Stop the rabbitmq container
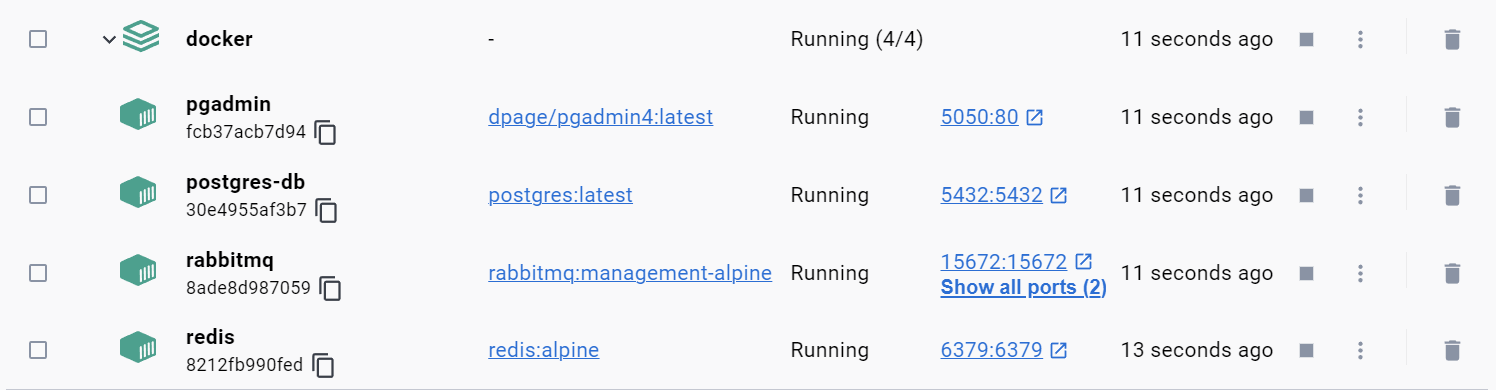Viewport: 1496px width, 390px height. tap(1305, 273)
